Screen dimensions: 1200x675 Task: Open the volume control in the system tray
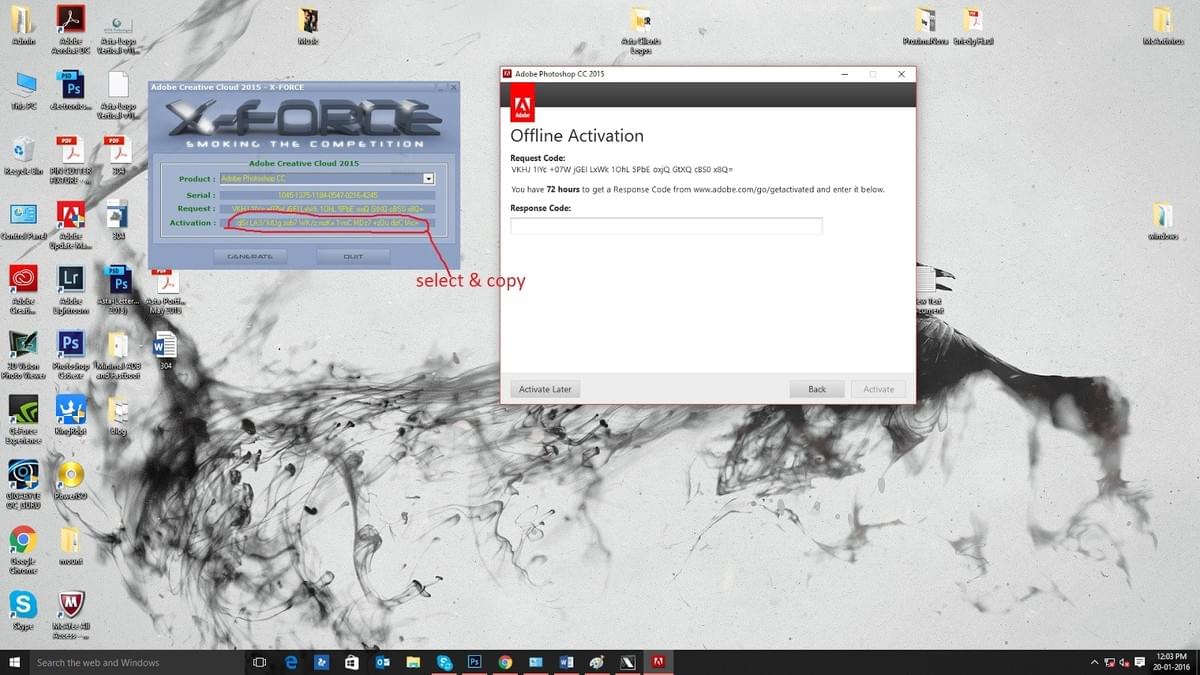(x=1125, y=663)
